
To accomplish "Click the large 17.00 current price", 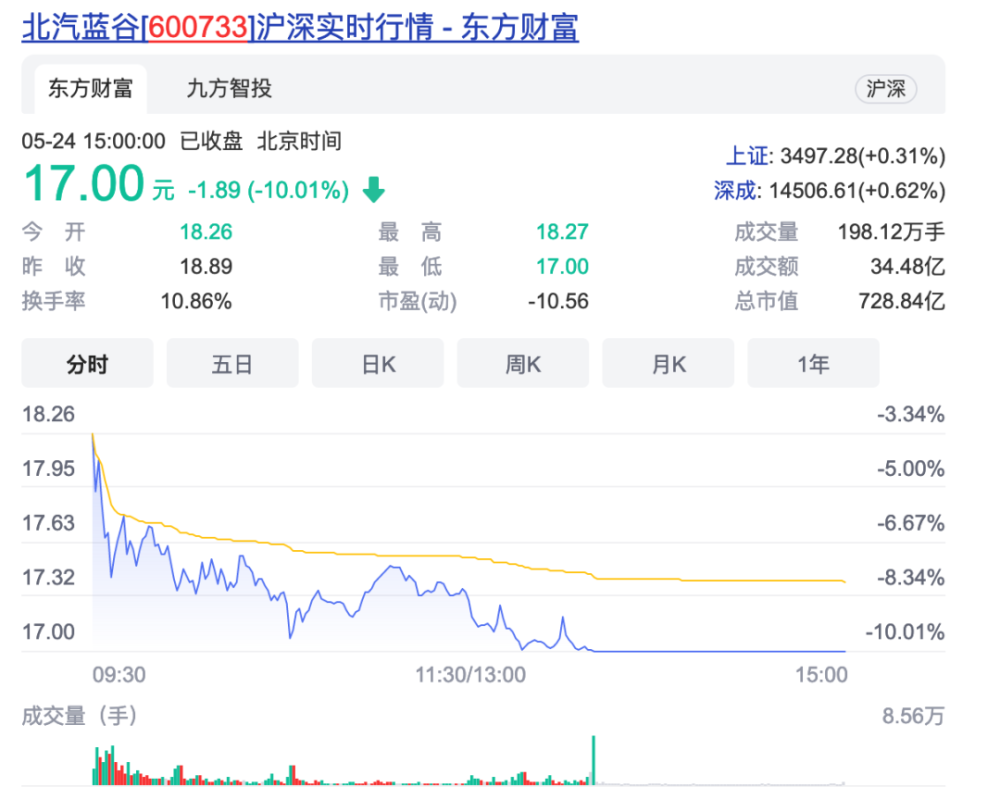I will [84, 184].
